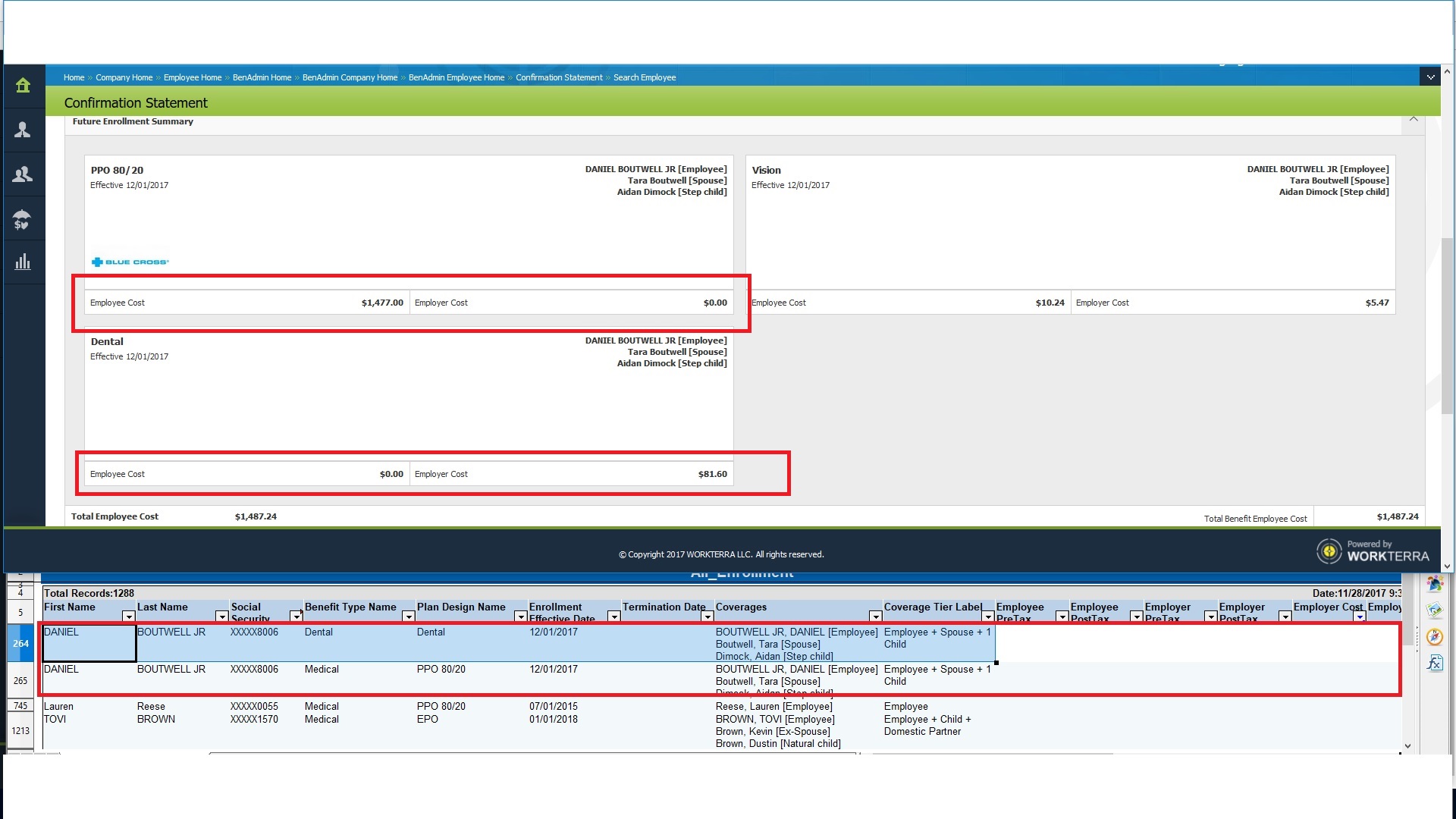Image resolution: width=1456 pixels, height=819 pixels.
Task: Open the bar chart reports sidebar icon
Action: pos(23,262)
